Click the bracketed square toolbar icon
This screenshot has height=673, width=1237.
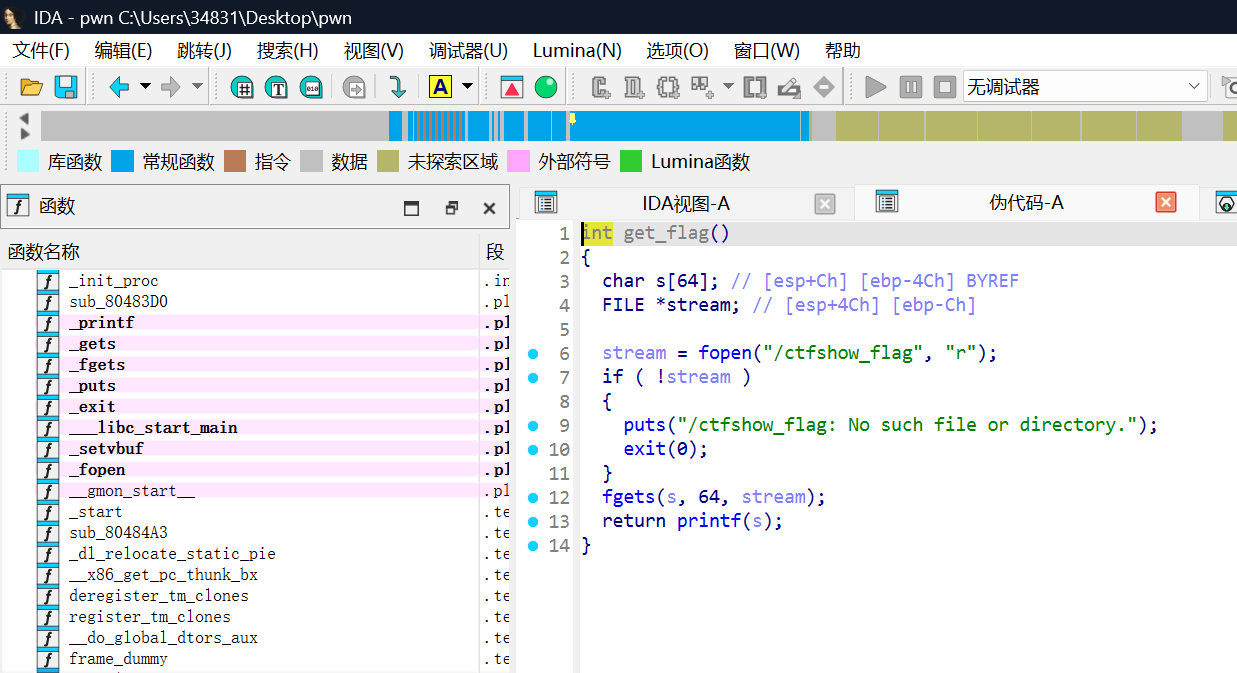[755, 87]
